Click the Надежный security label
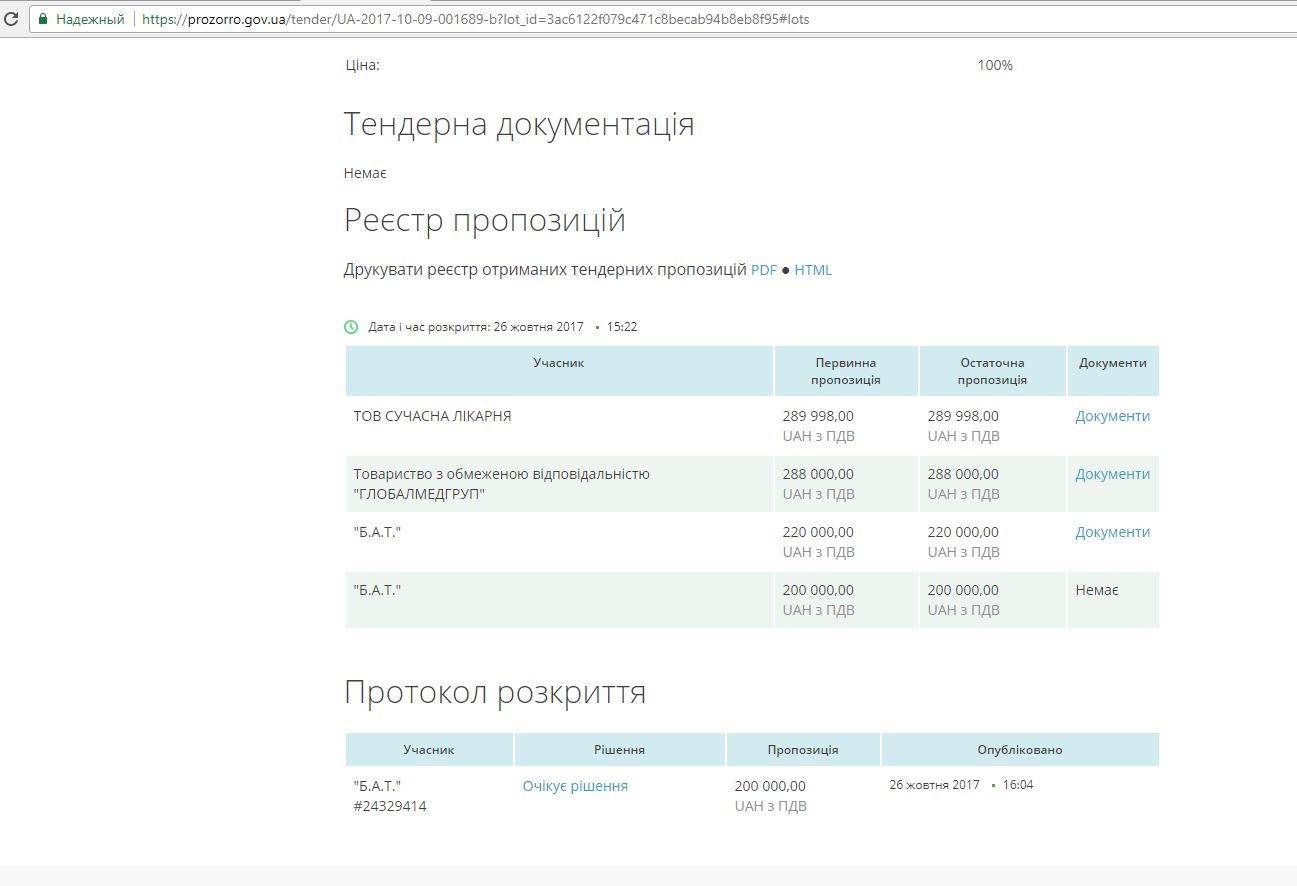The image size is (1297, 886). [x=90, y=19]
